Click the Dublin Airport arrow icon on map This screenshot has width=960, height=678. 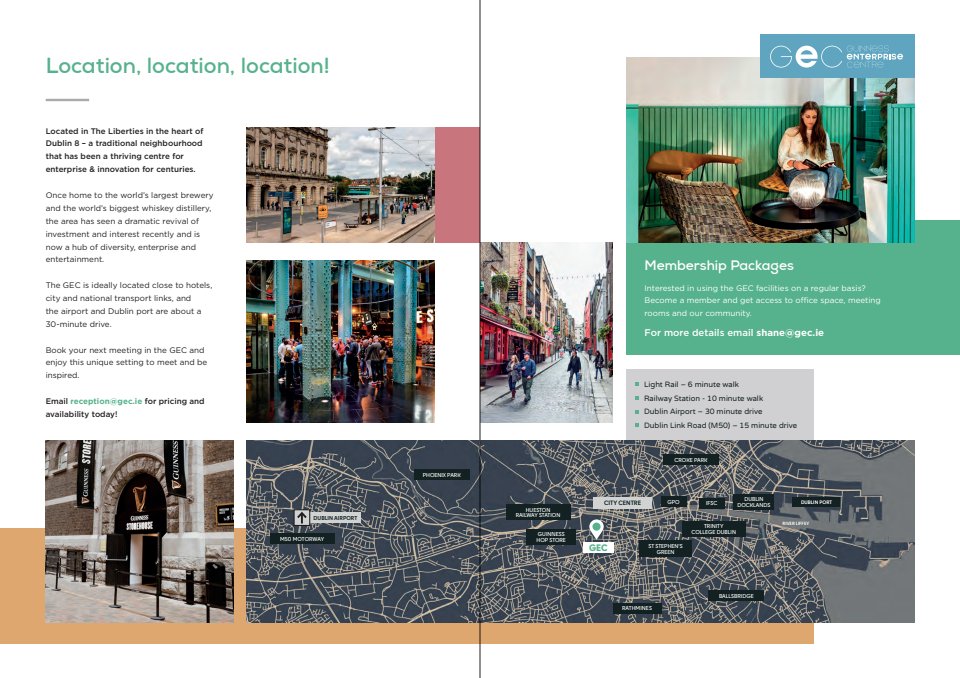coord(301,518)
